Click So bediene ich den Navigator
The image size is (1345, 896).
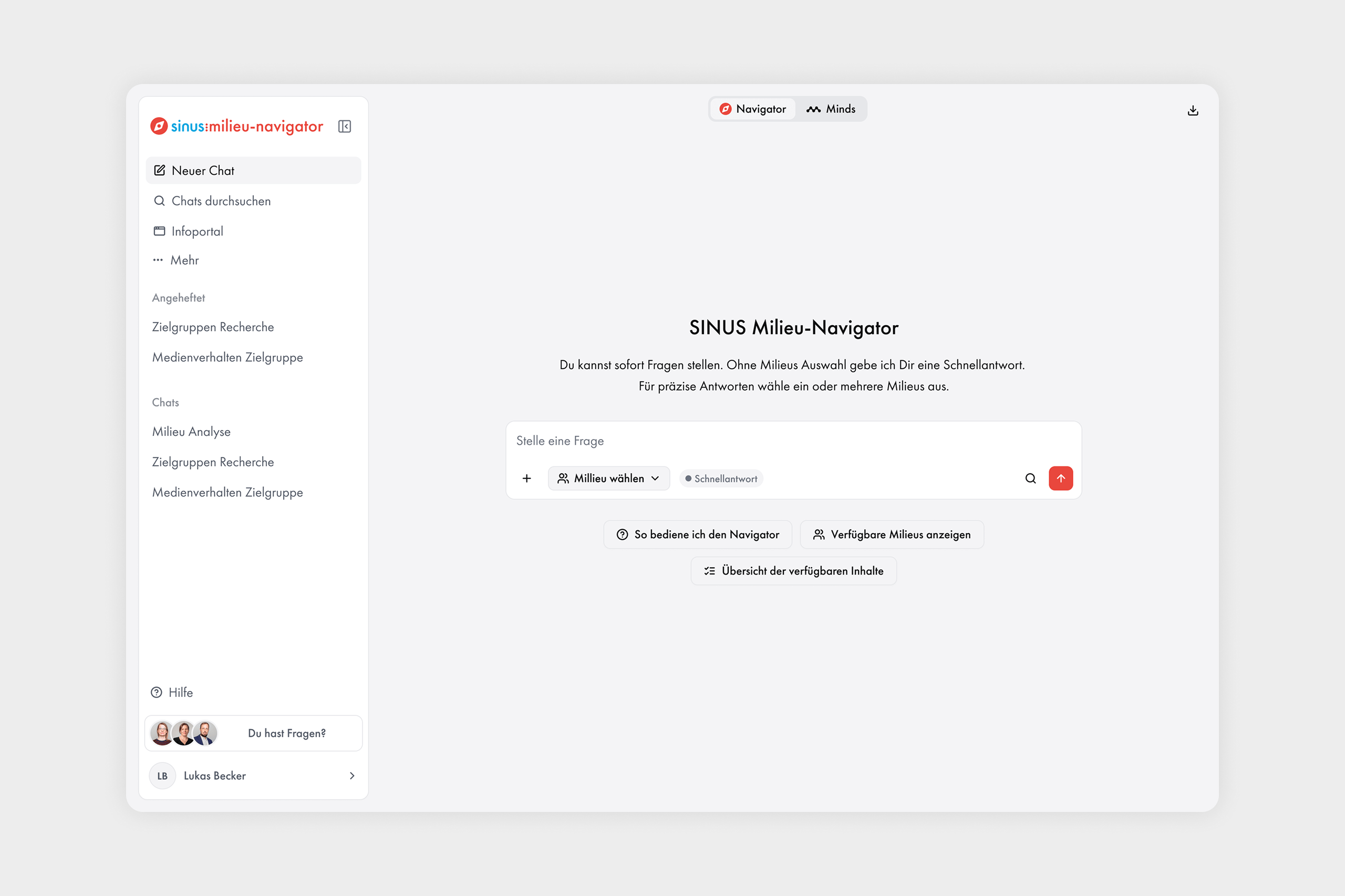(698, 535)
